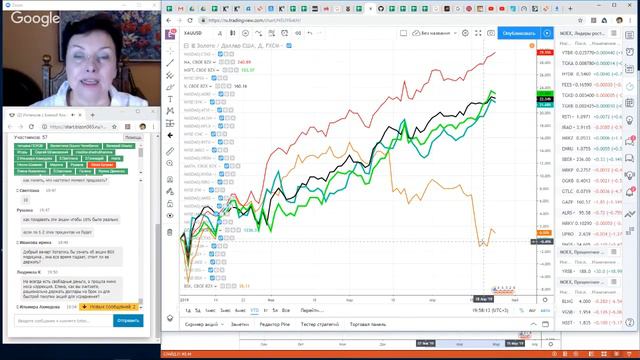Open the object tree at the toolbar bottom
Image resolution: width=640 pixels, height=360 pixels.
(170, 318)
